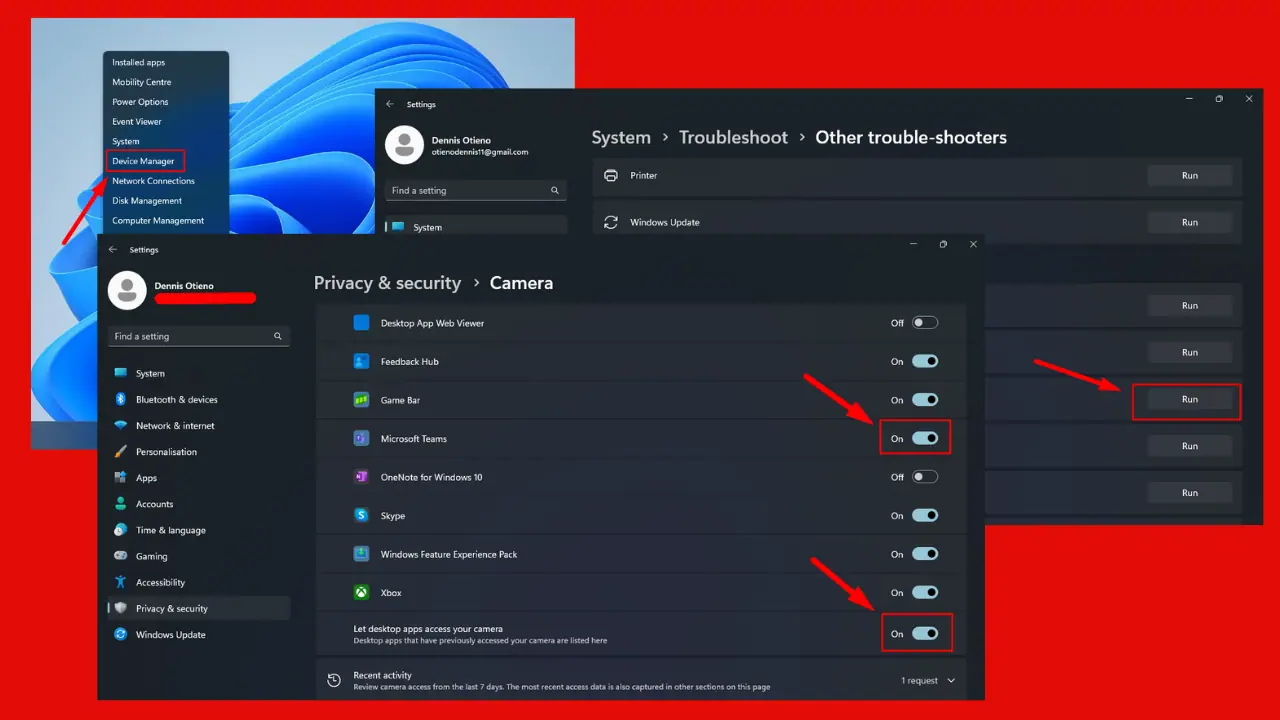Open Mobility Centre from the context menu
The width and height of the screenshot is (1280, 720).
[x=142, y=82]
